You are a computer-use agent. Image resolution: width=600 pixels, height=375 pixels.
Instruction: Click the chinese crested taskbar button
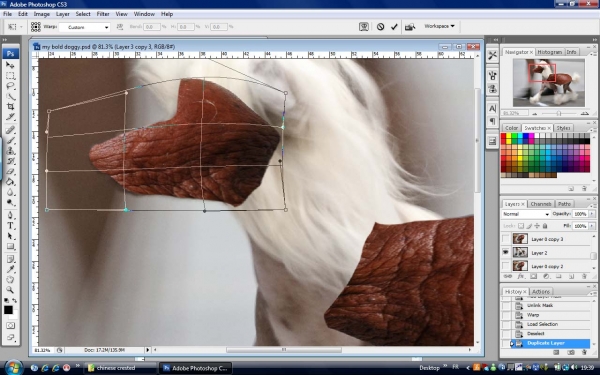pyautogui.click(x=120, y=368)
